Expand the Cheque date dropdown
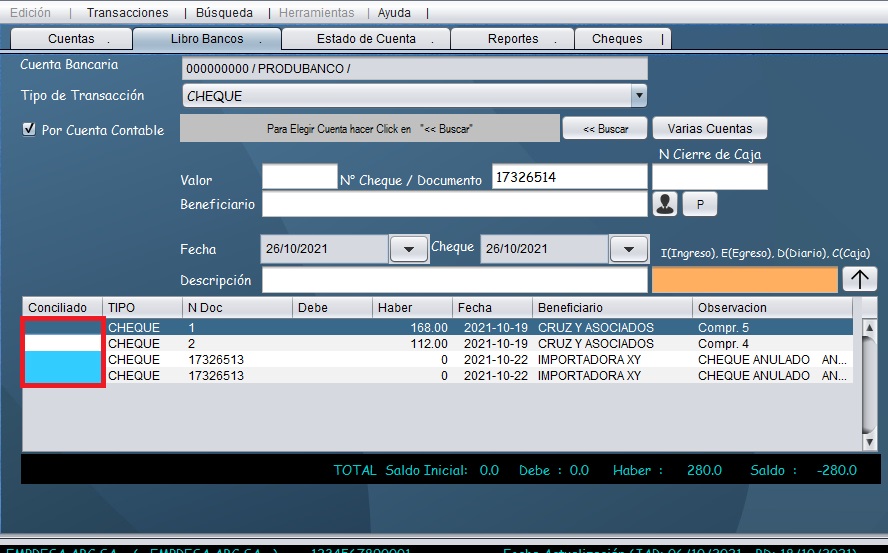Image resolution: width=888 pixels, height=553 pixels. click(x=628, y=249)
